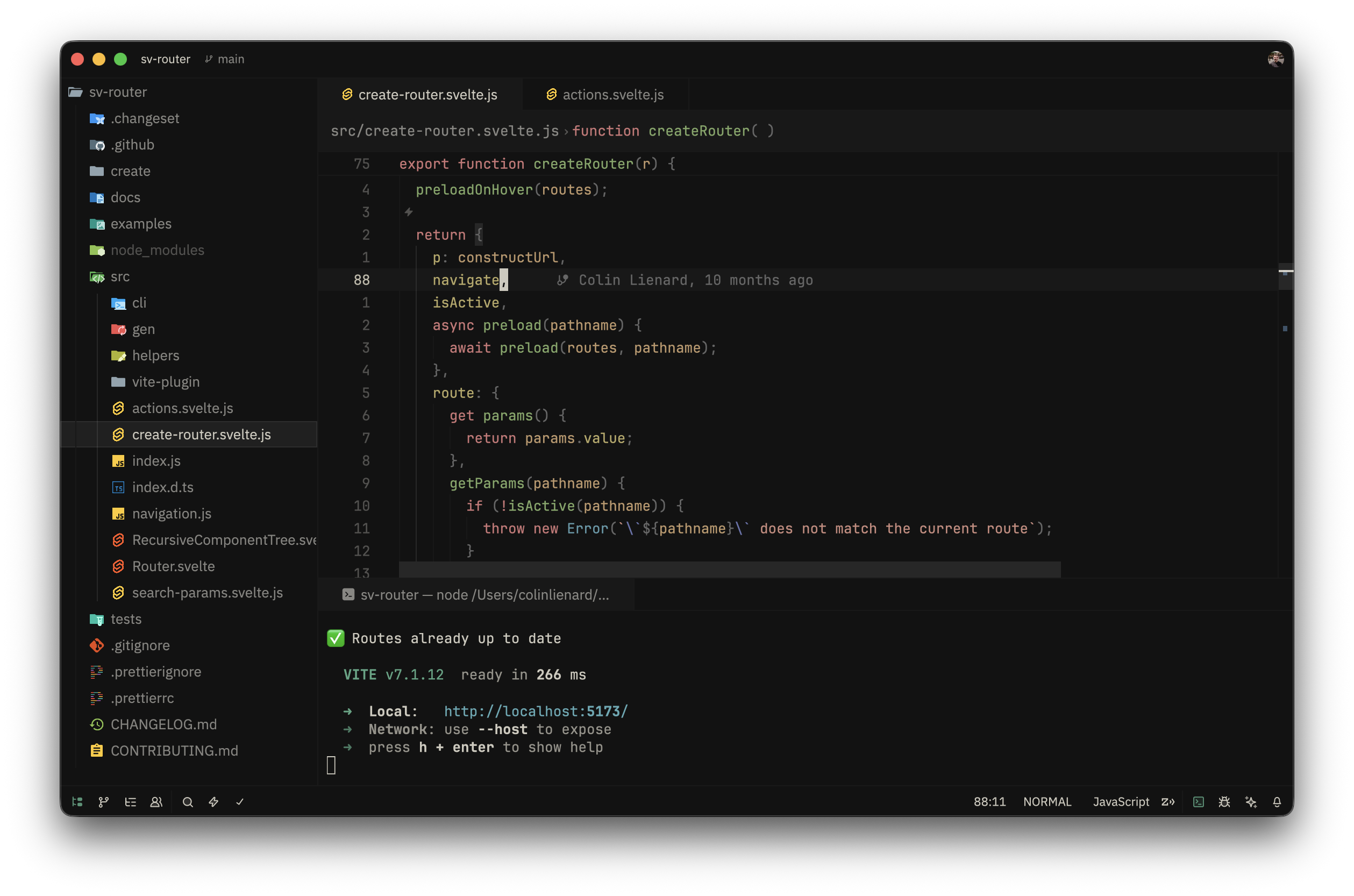Click cursor position 88:11 in status bar
The image size is (1354, 896).
[989, 802]
